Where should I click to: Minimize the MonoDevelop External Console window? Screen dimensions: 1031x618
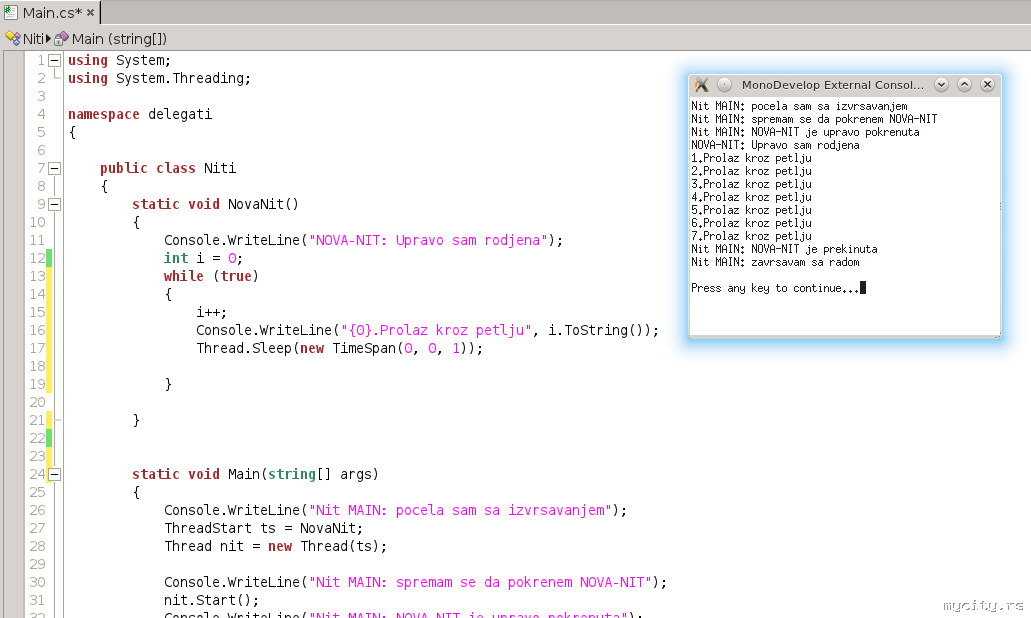click(x=941, y=85)
